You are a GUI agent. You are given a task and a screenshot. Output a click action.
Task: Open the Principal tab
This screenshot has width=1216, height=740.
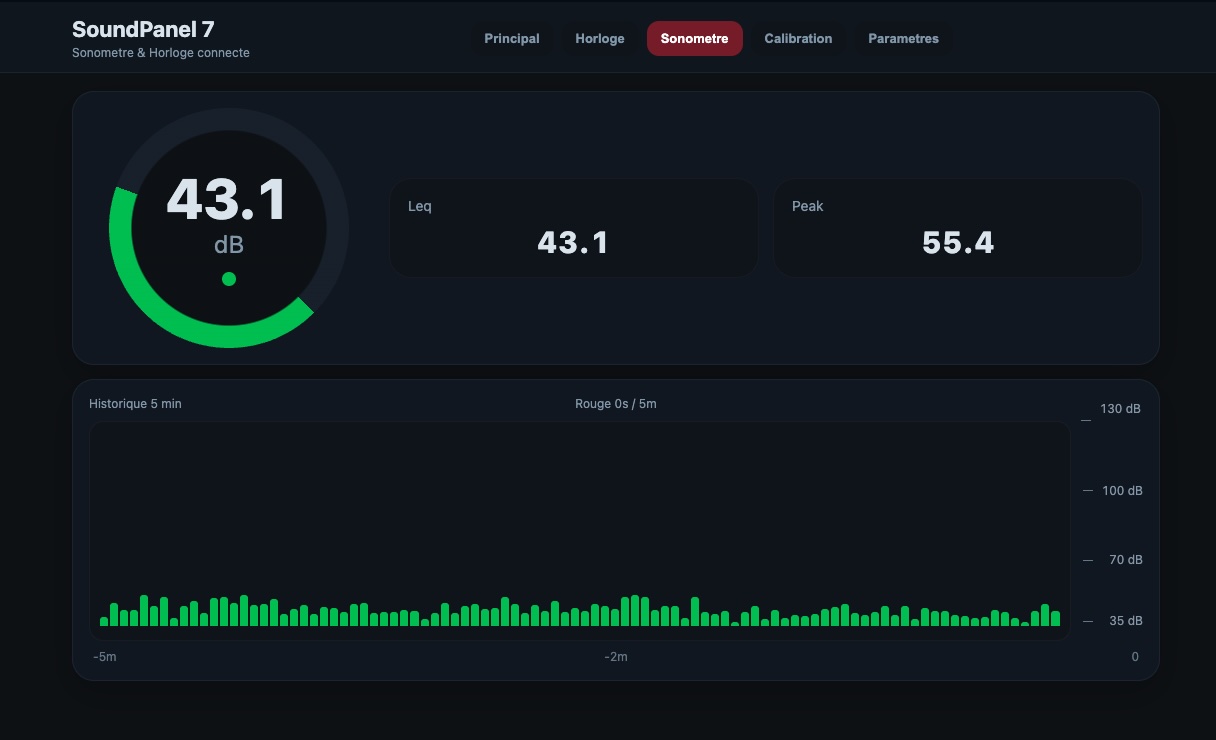[x=512, y=39]
